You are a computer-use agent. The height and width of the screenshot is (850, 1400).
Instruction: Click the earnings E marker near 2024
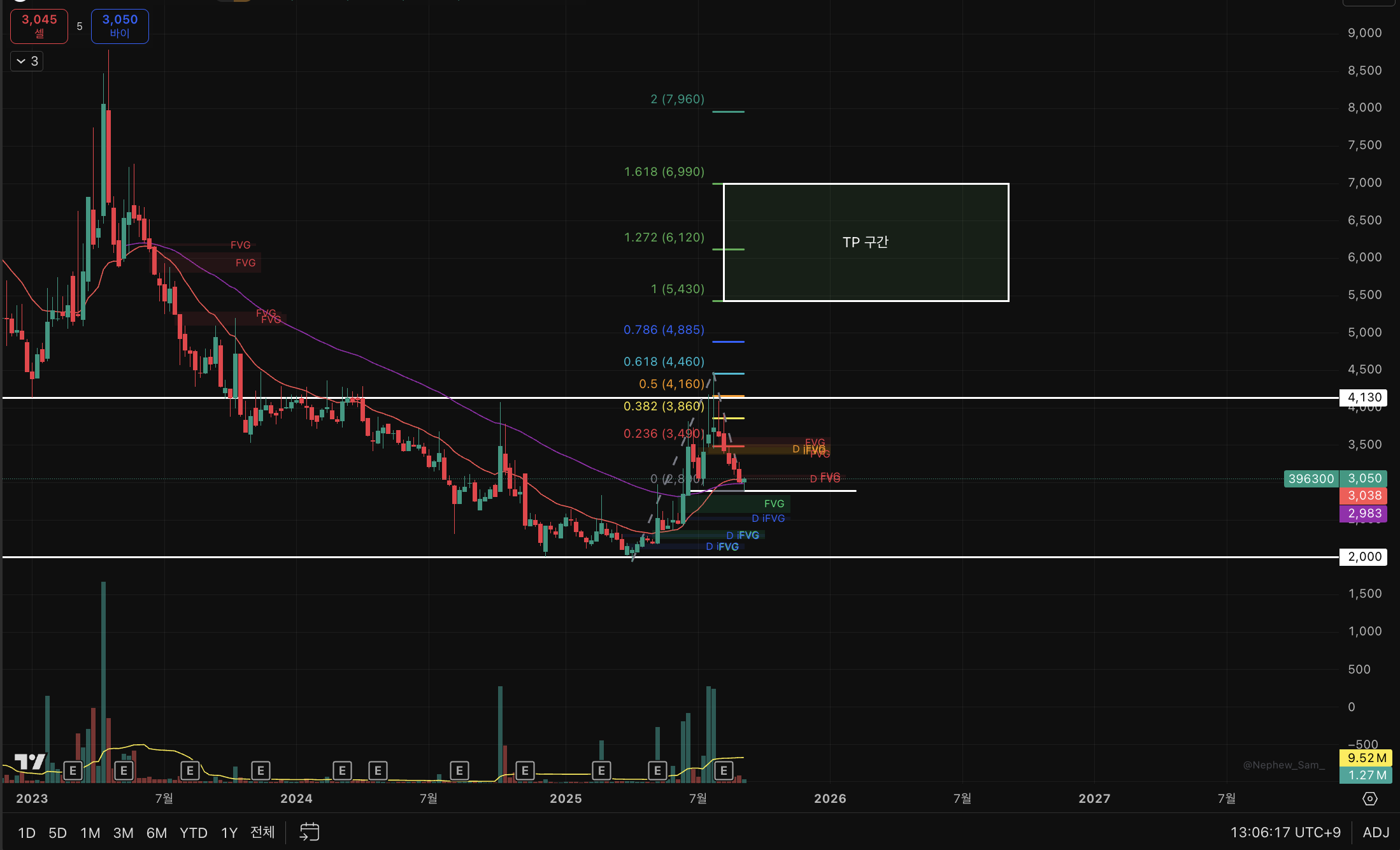coord(261,771)
